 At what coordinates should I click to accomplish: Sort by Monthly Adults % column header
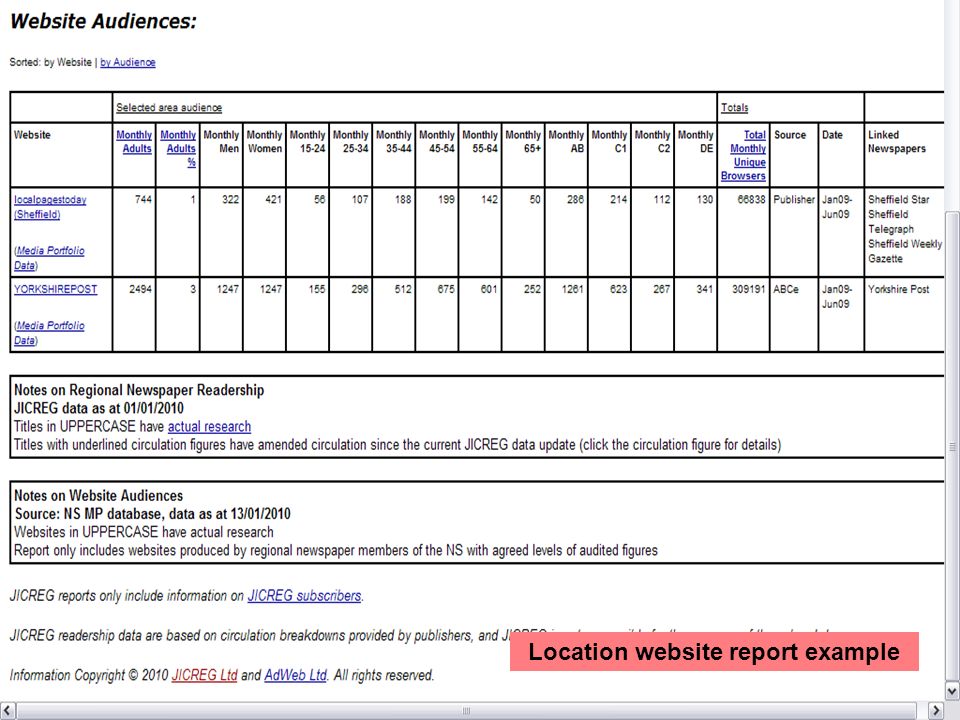pos(178,148)
